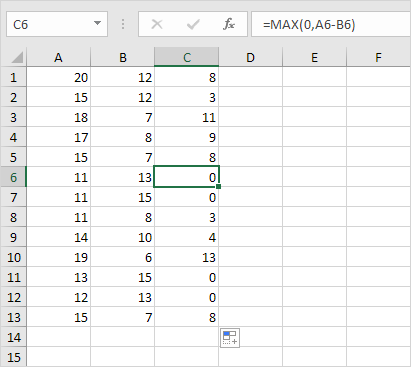Open the Insert Function fx dialog
This screenshot has height=367, width=411.
(x=229, y=24)
